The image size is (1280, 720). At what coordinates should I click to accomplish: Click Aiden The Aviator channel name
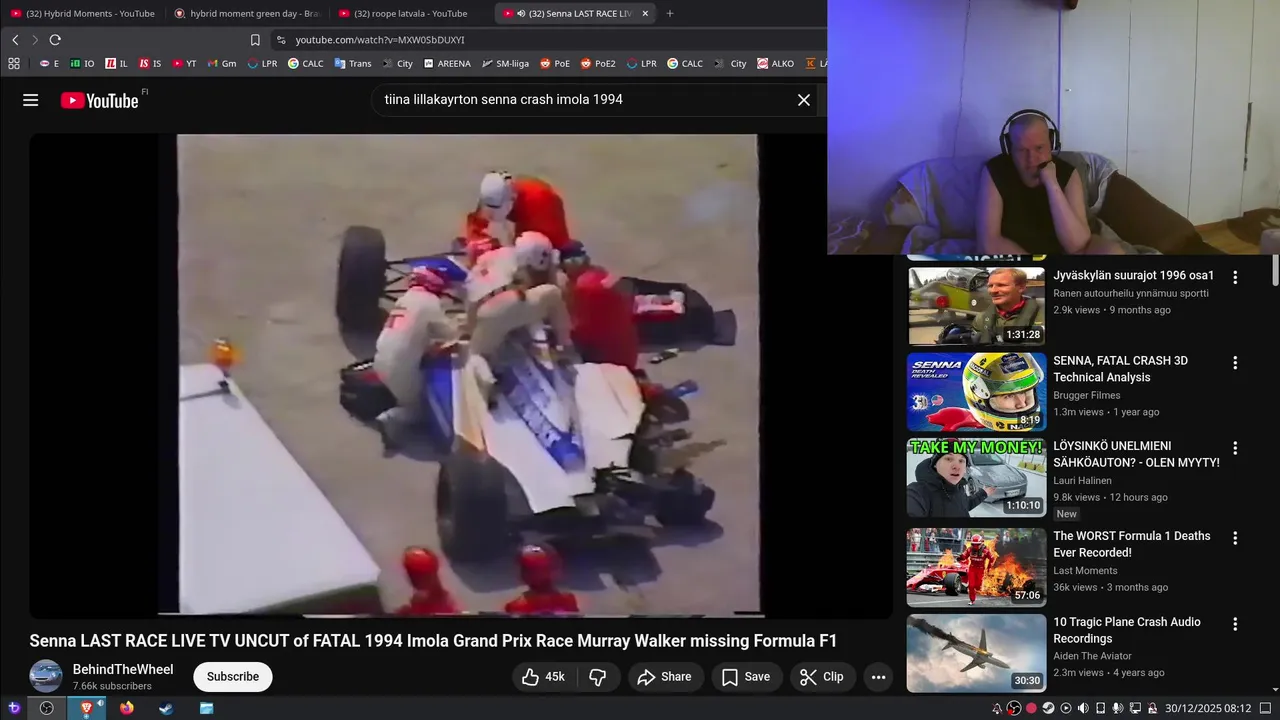point(1092,656)
